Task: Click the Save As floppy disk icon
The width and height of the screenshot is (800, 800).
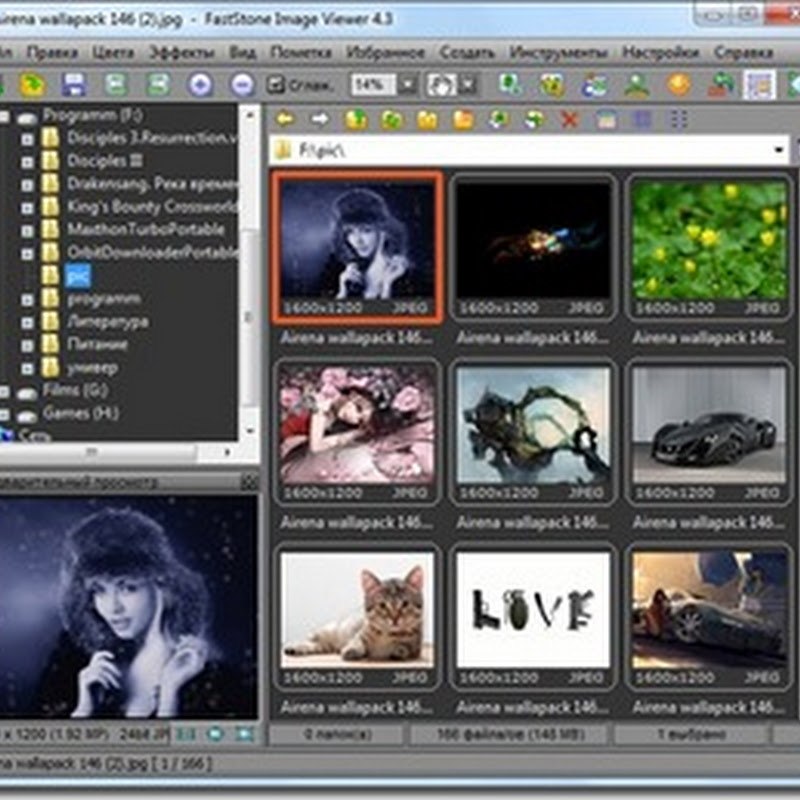Action: coord(73,85)
